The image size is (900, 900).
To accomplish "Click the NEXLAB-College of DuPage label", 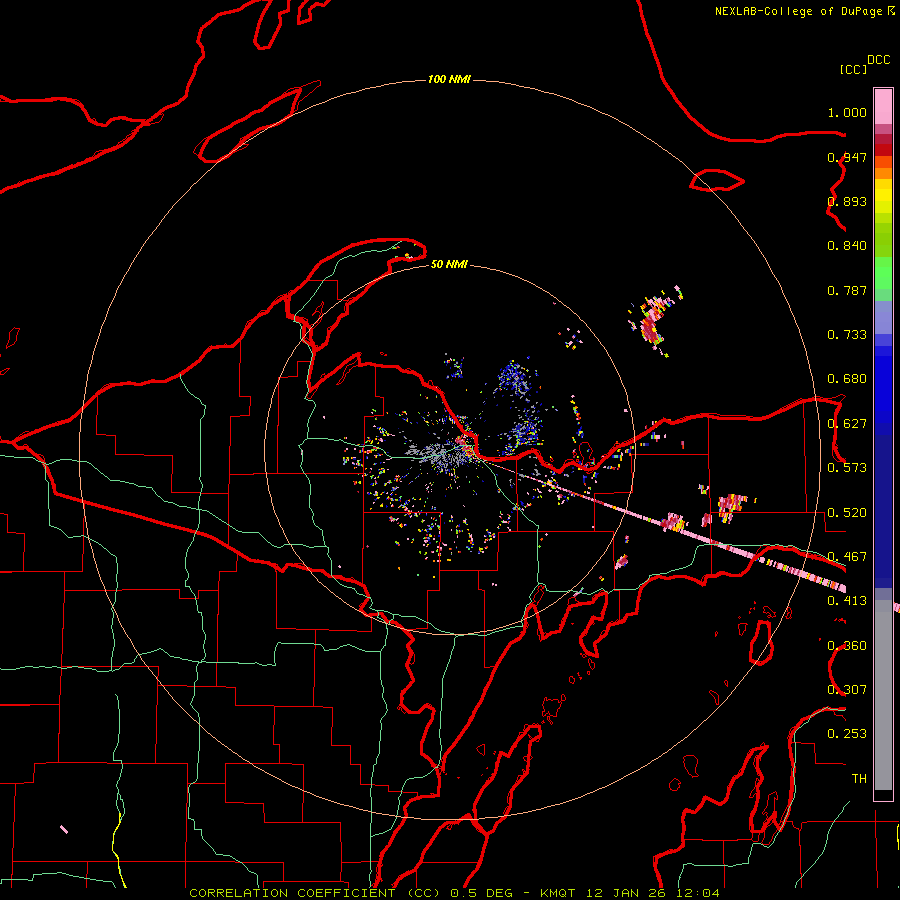I will pyautogui.click(x=798, y=11).
